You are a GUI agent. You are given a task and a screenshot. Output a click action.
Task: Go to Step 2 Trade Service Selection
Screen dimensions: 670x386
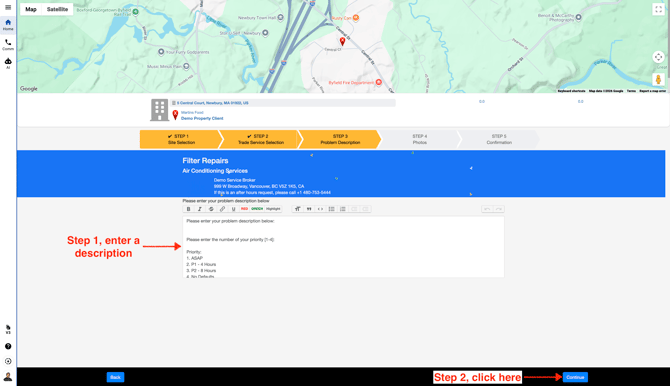[261, 139]
